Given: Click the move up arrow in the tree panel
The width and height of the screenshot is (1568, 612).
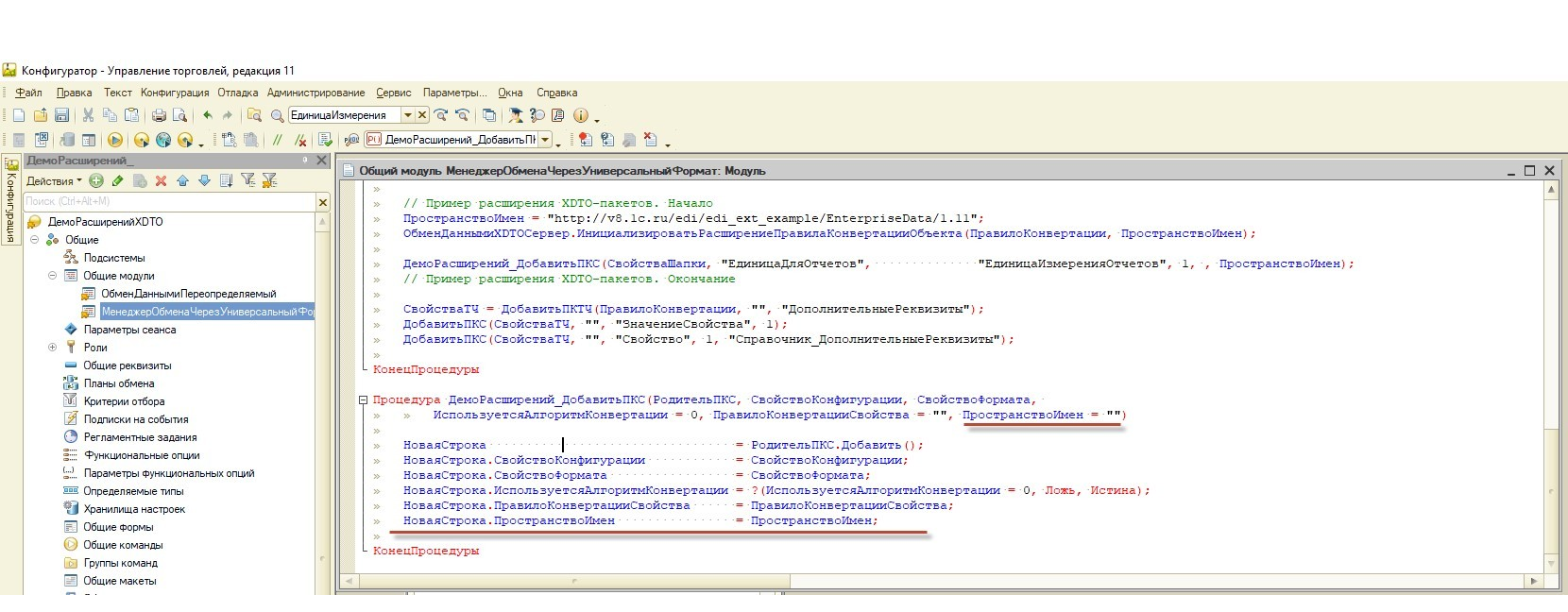Looking at the screenshot, I should coord(182,180).
